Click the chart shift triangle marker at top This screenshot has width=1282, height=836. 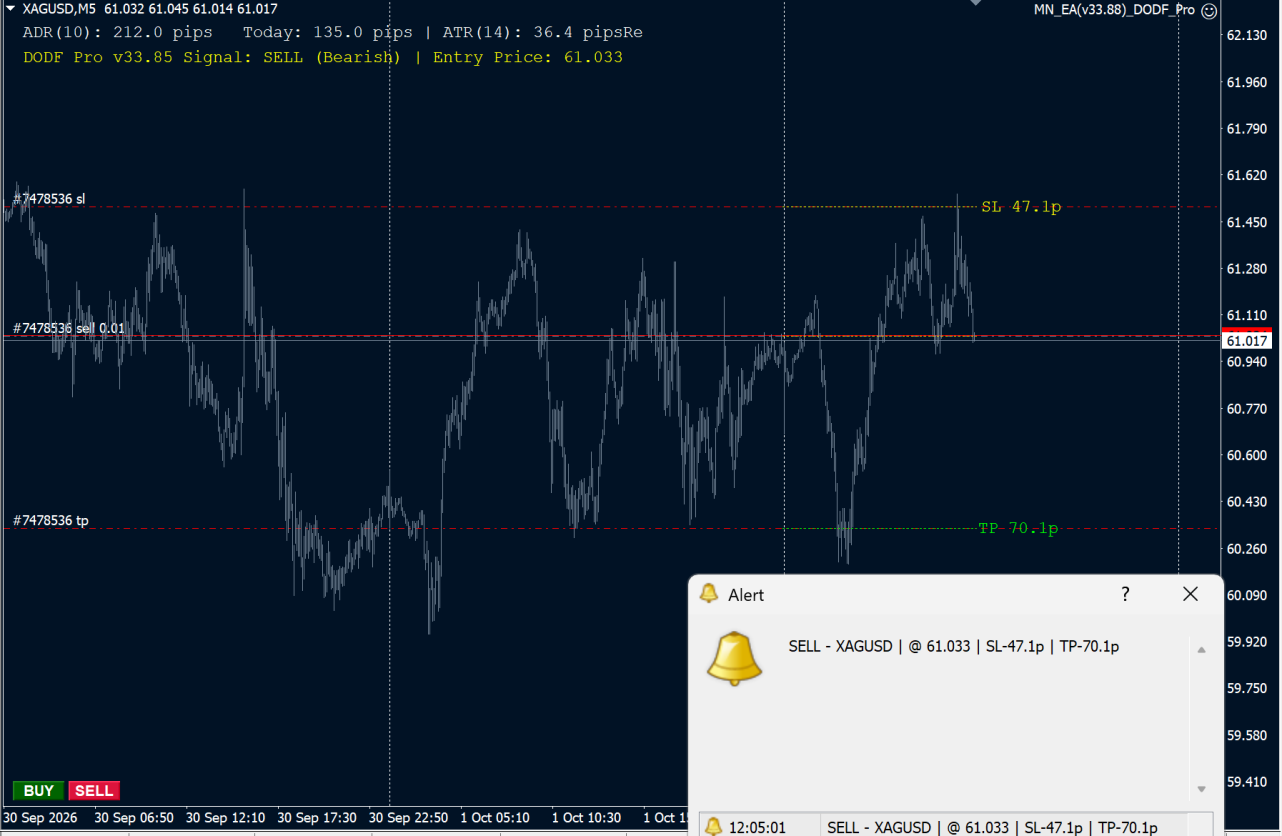976,3
